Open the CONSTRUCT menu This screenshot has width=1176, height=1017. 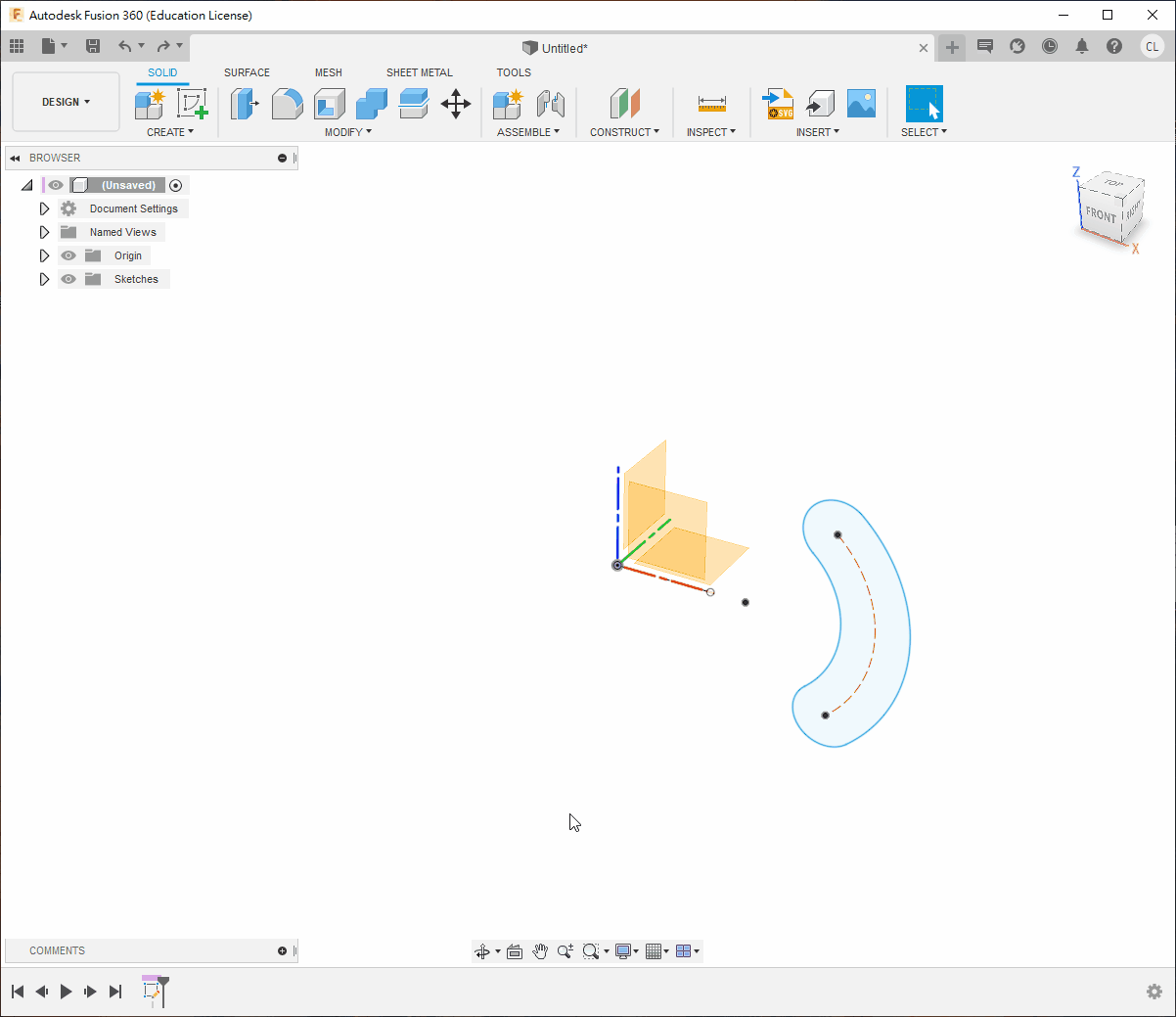[624, 132]
